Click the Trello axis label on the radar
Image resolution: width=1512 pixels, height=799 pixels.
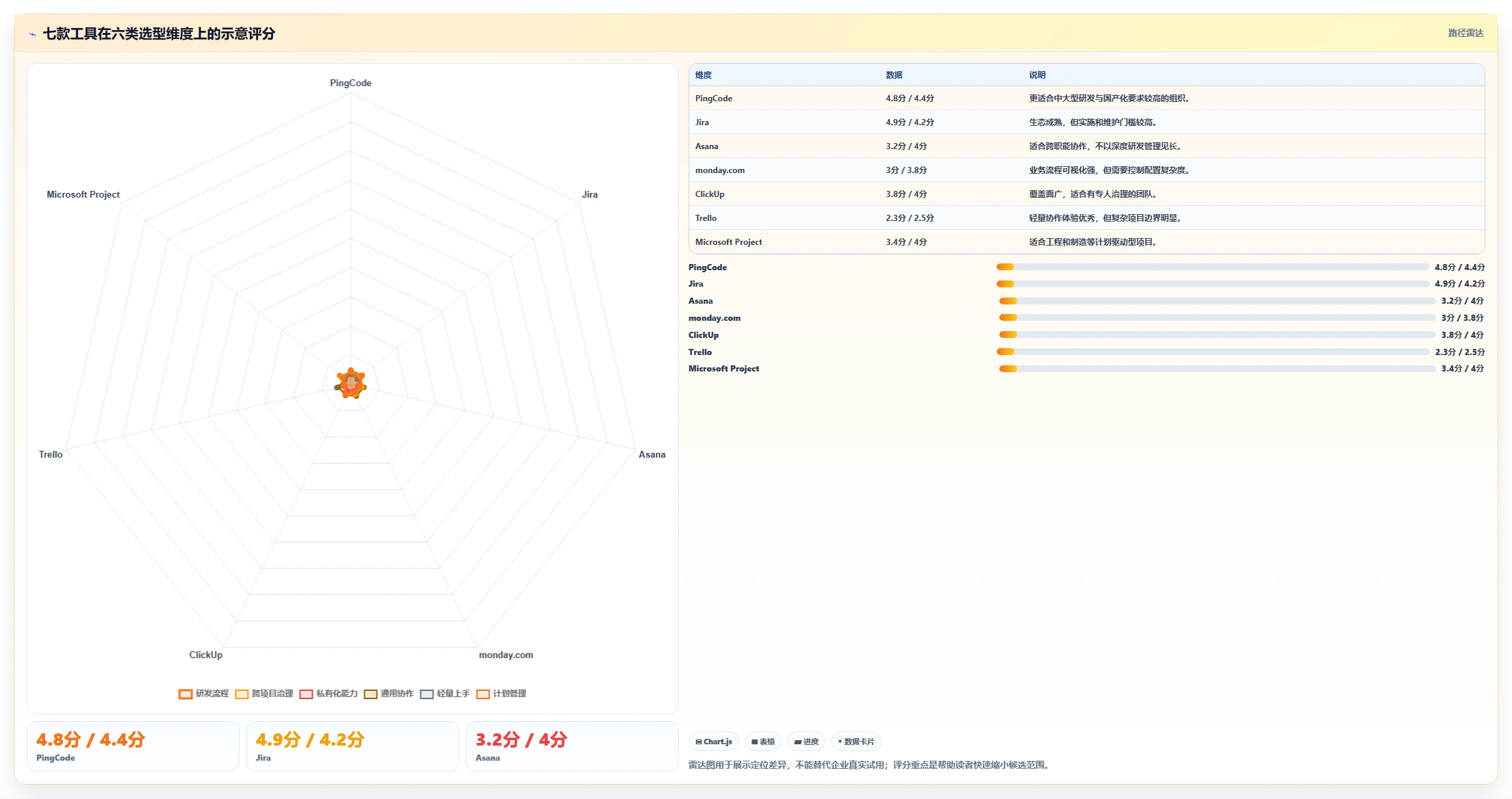coord(51,454)
